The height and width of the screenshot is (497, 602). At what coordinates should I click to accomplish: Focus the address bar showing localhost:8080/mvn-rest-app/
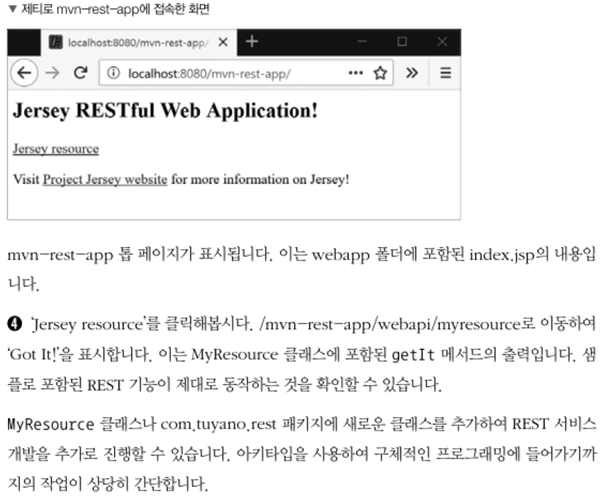click(246, 73)
